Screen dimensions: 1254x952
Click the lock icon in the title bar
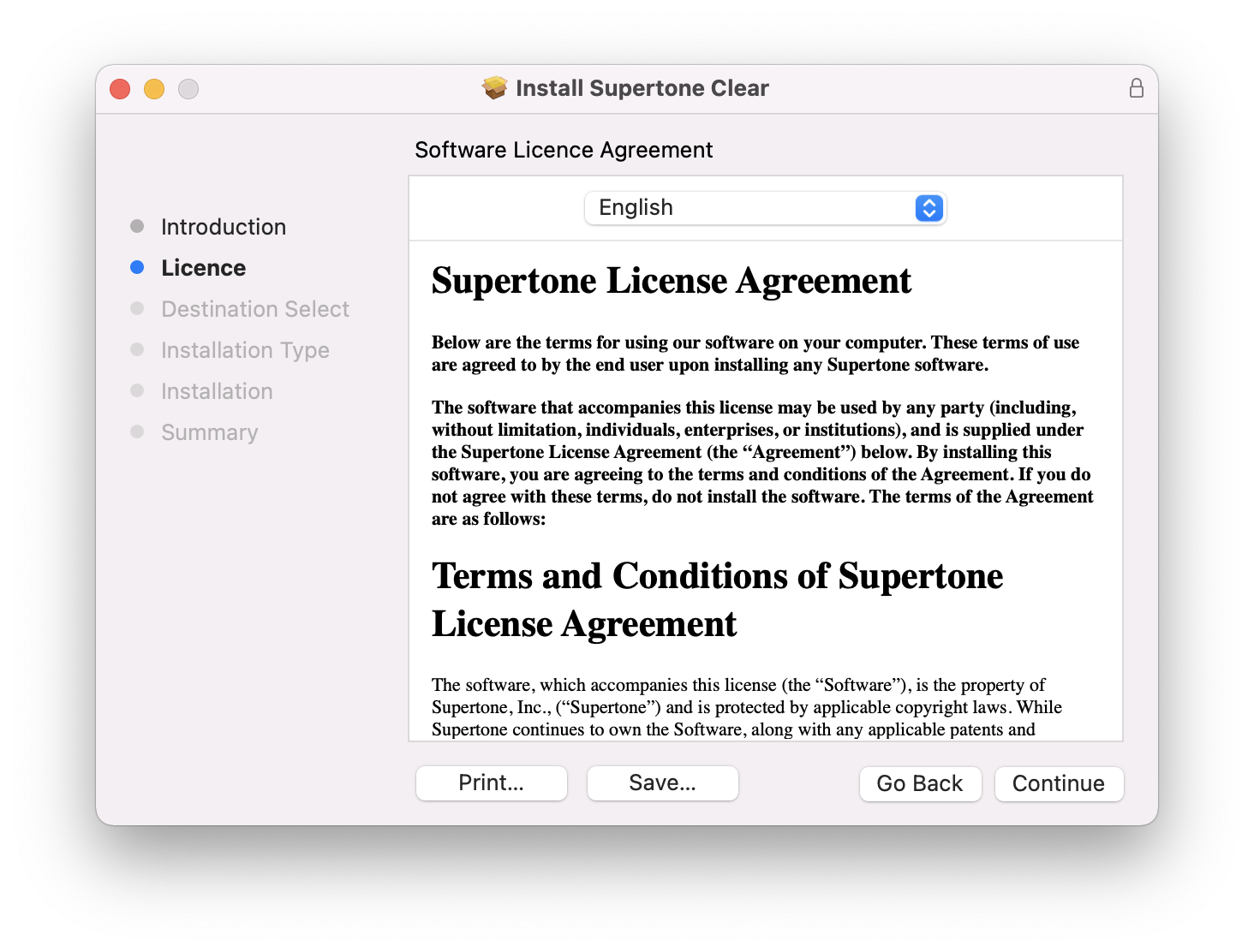click(1136, 88)
